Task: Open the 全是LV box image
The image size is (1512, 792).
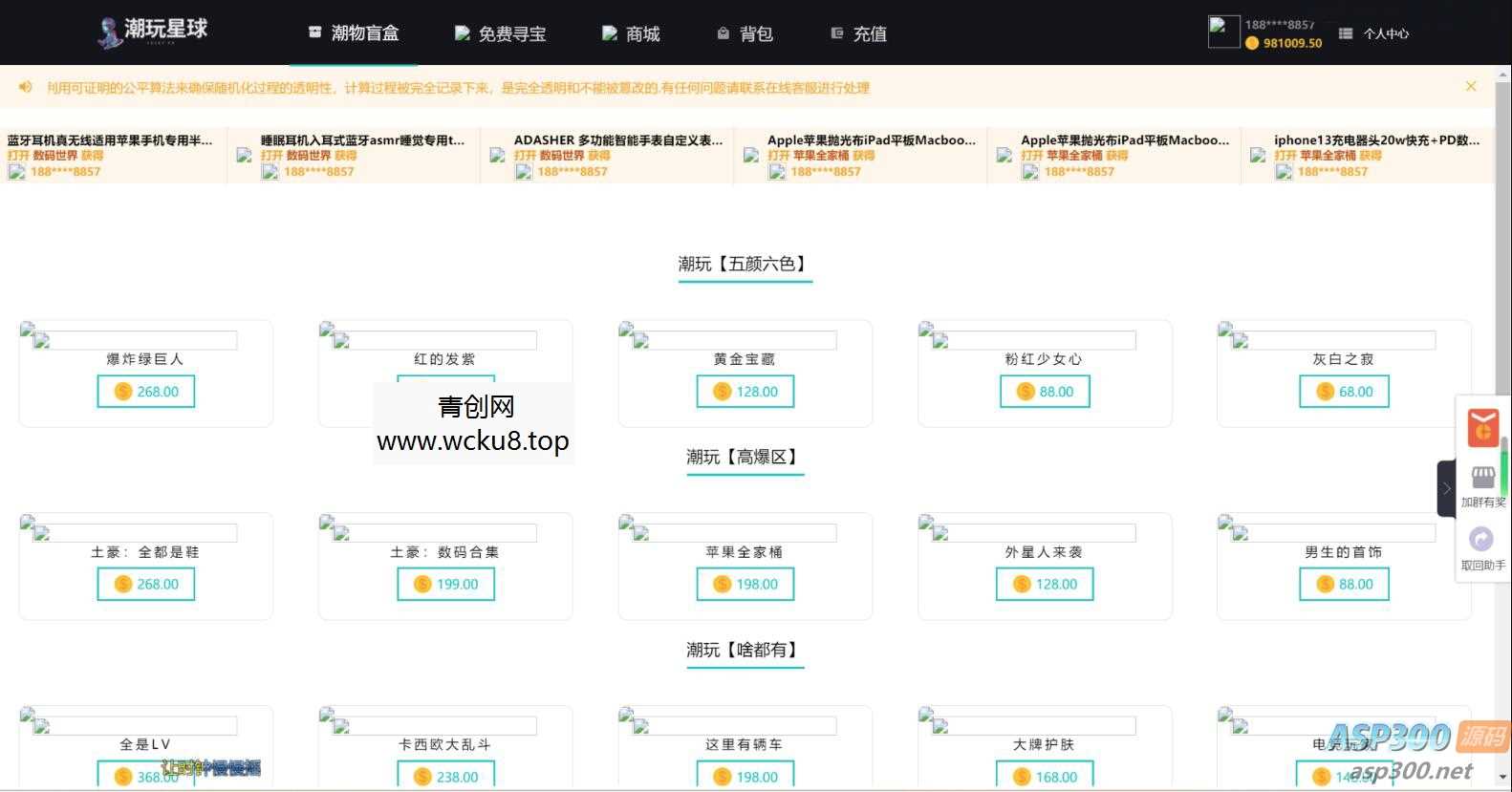Action: 135,726
